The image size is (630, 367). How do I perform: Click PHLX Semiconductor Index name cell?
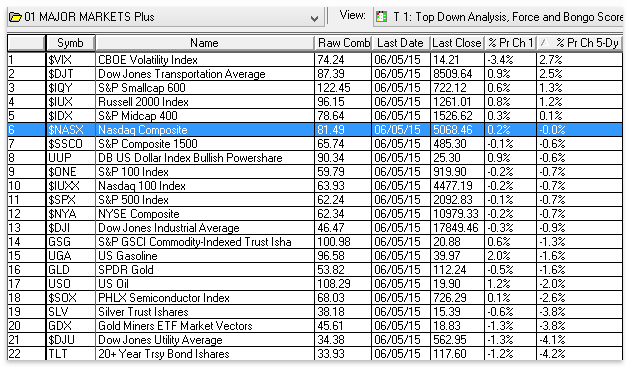205,298
